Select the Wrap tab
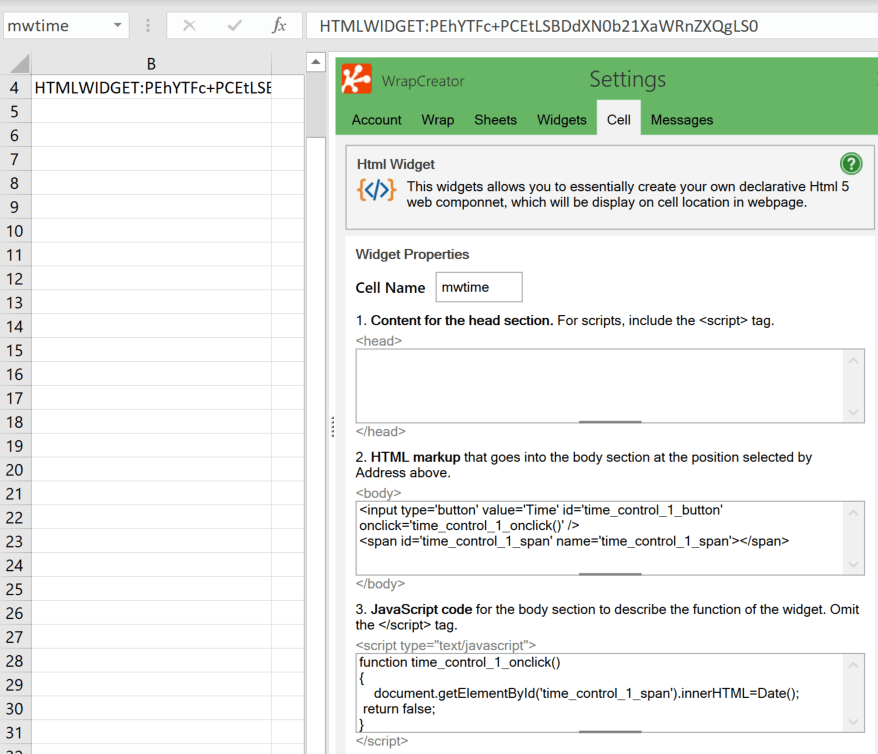The width and height of the screenshot is (878, 754). pyautogui.click(x=437, y=118)
